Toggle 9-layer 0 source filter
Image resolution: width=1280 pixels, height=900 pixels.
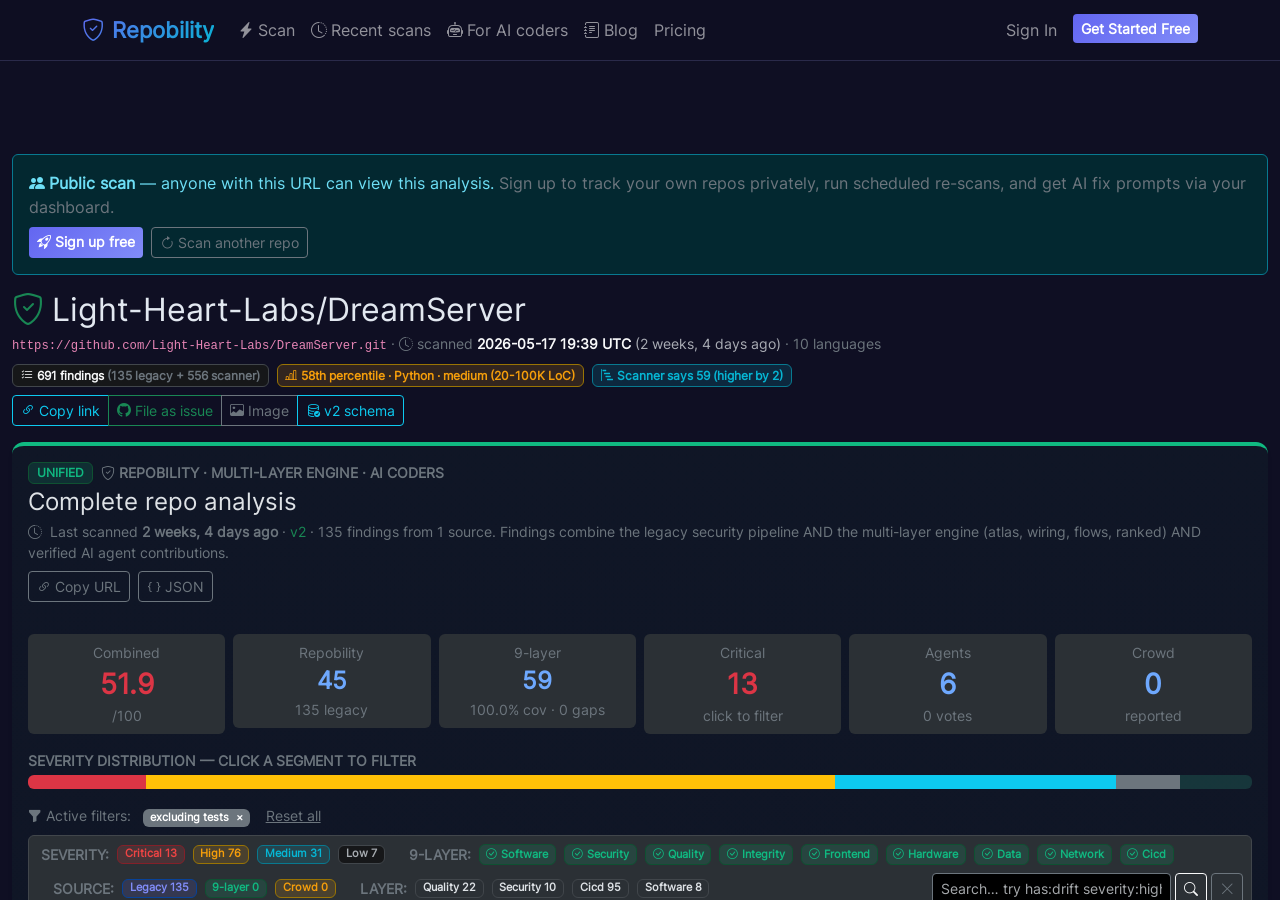pyautogui.click(x=236, y=888)
